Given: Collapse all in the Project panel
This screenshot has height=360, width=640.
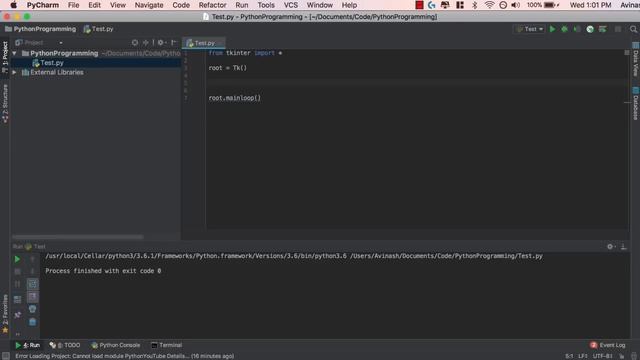Looking at the screenshot, I should pyautogui.click(x=146, y=42).
